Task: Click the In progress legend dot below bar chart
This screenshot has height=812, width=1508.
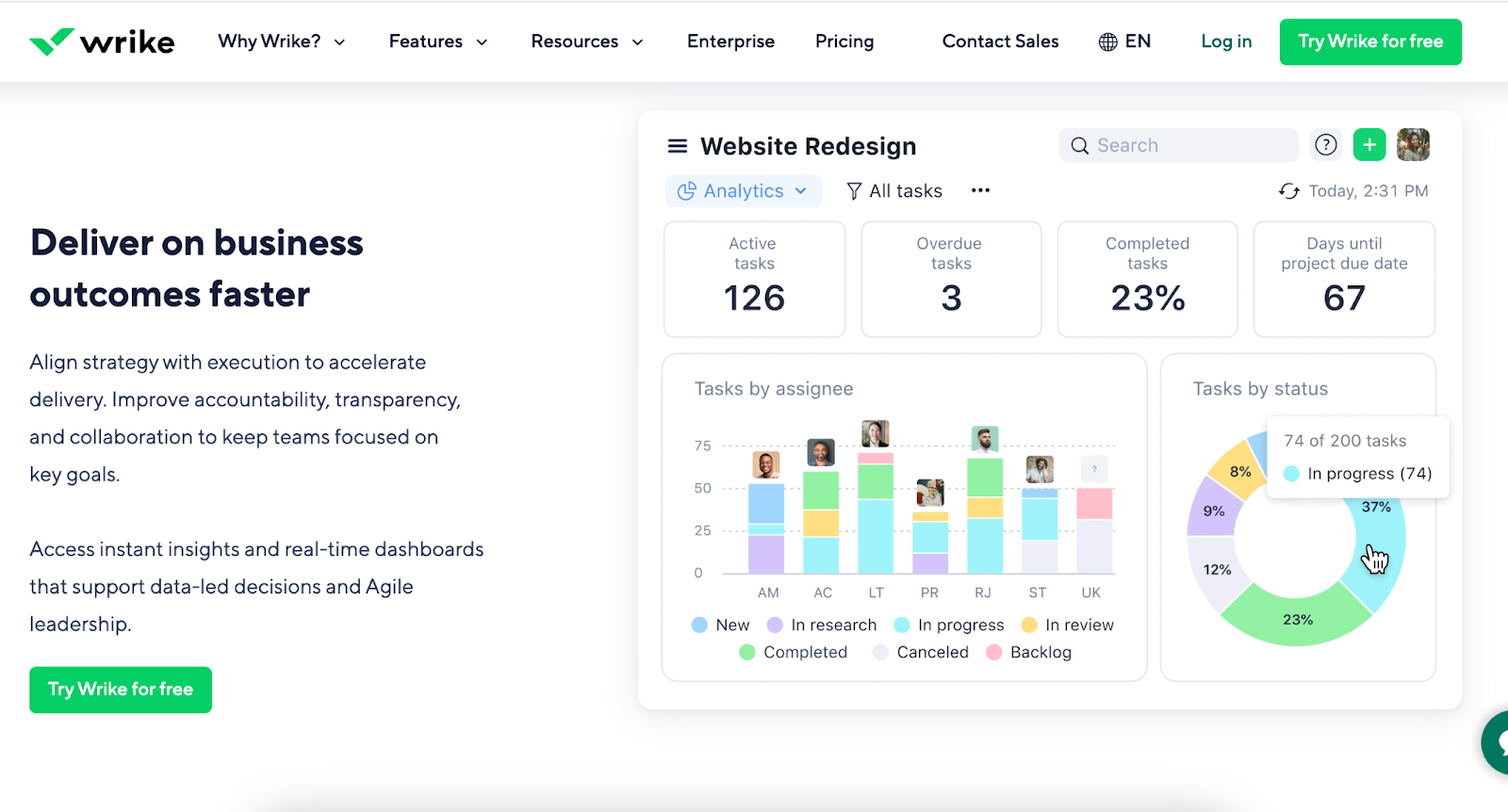Action: (902, 625)
